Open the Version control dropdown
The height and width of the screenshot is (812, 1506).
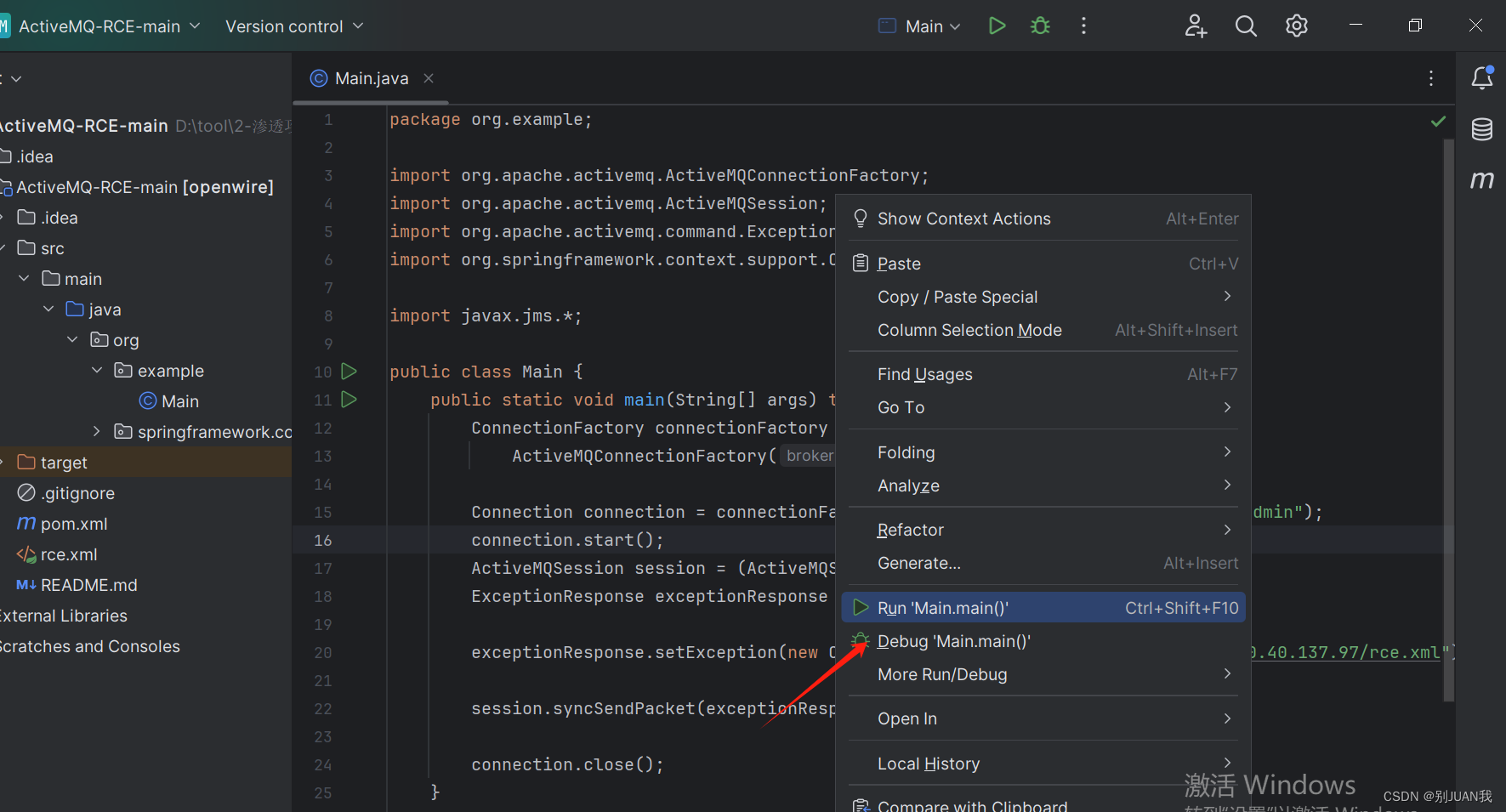(294, 26)
